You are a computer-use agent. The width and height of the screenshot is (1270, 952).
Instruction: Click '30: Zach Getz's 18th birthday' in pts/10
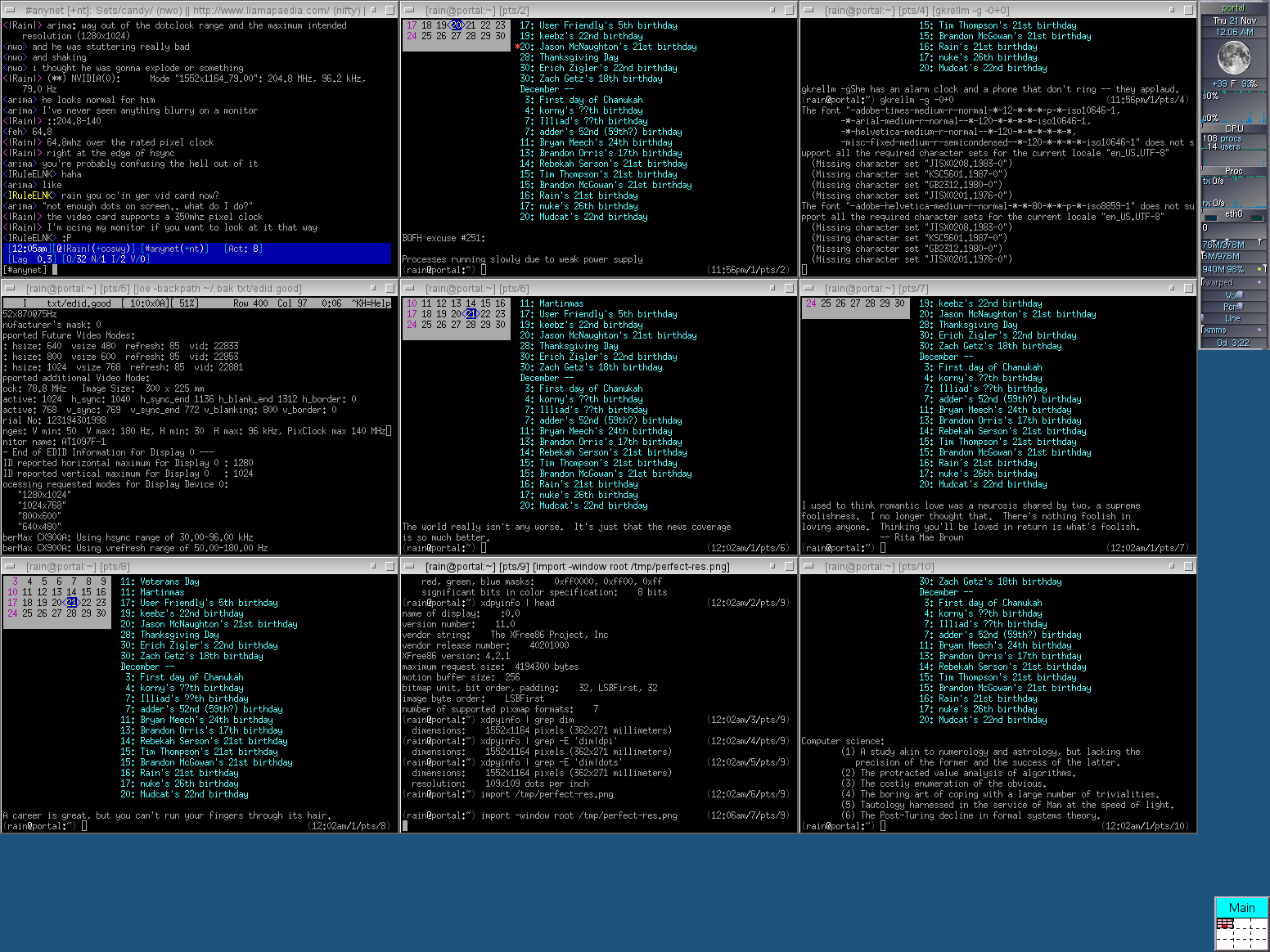click(x=990, y=582)
